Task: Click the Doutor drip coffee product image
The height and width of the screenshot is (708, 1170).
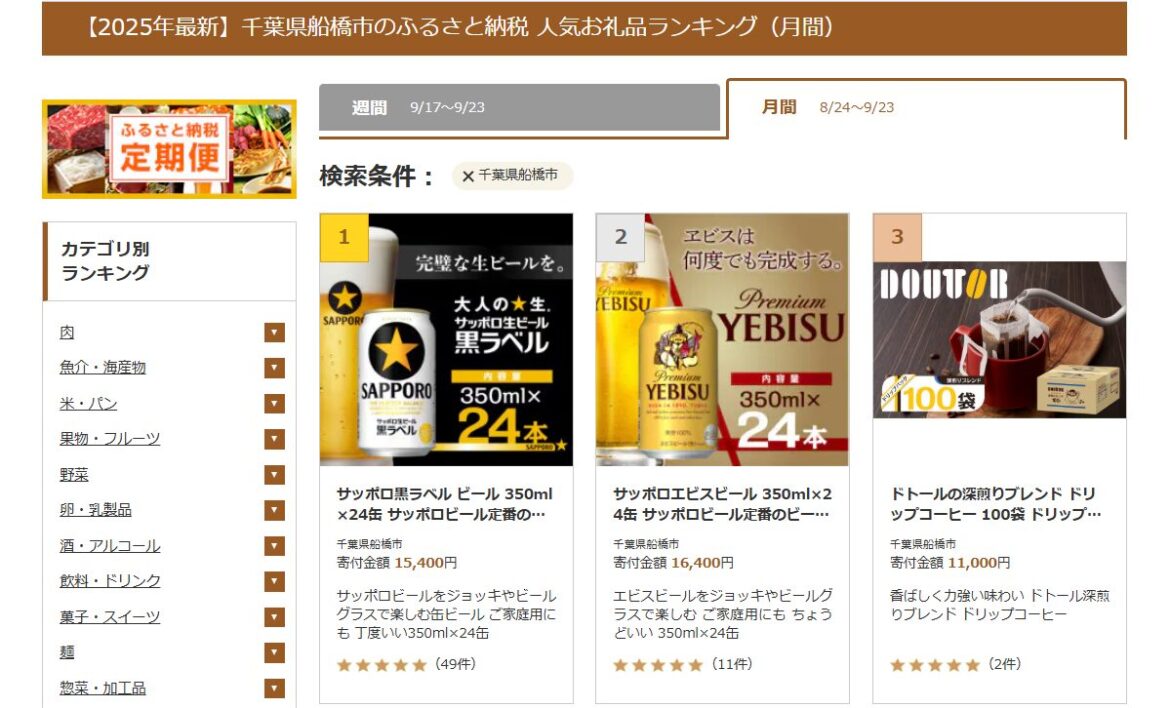Action: [x=999, y=339]
